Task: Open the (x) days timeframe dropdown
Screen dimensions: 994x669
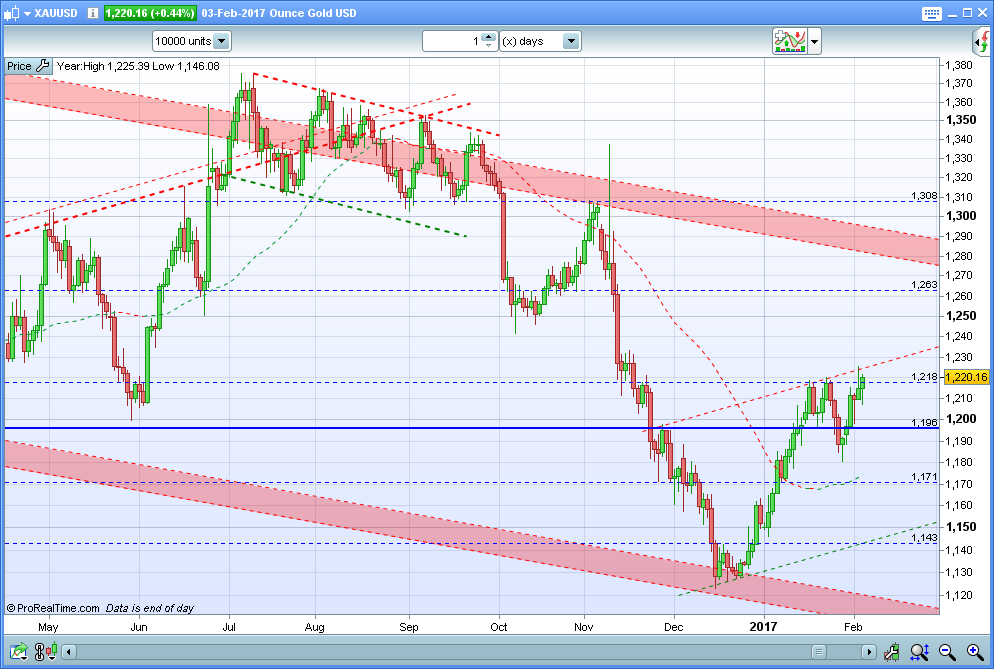Action: pos(540,41)
